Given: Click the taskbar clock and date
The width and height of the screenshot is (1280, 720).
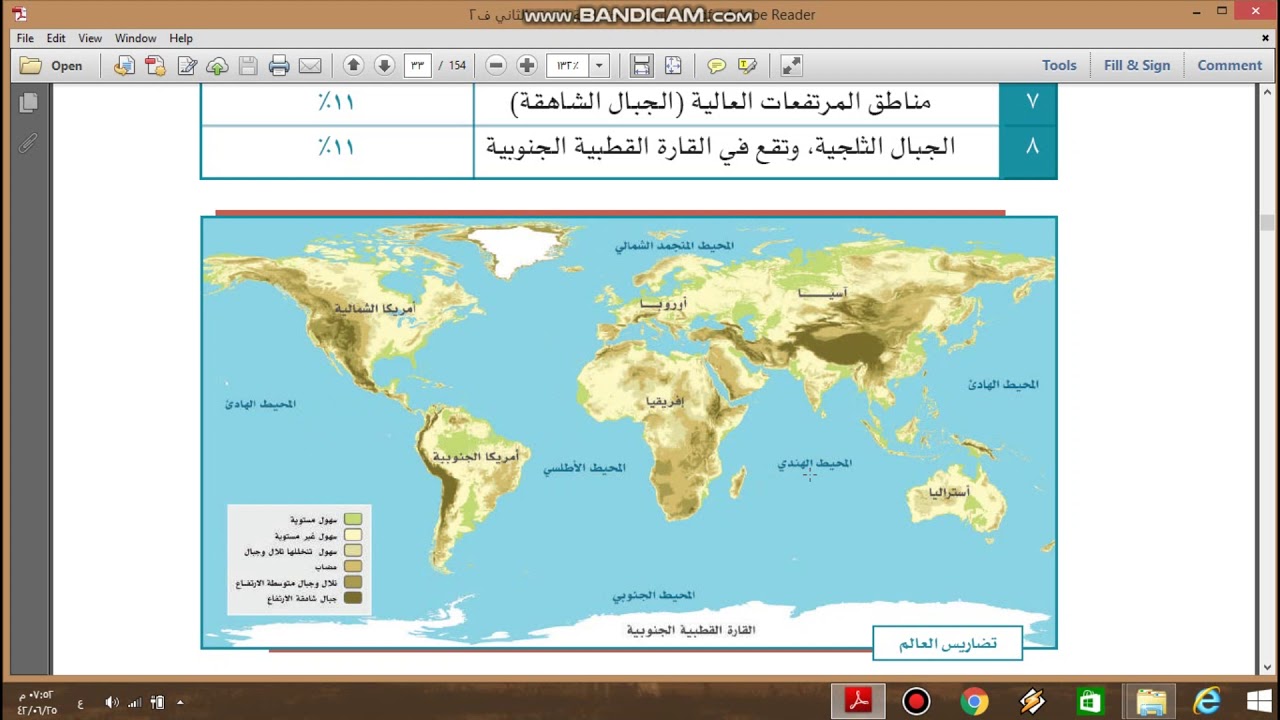Looking at the screenshot, I should pyautogui.click(x=37, y=702).
